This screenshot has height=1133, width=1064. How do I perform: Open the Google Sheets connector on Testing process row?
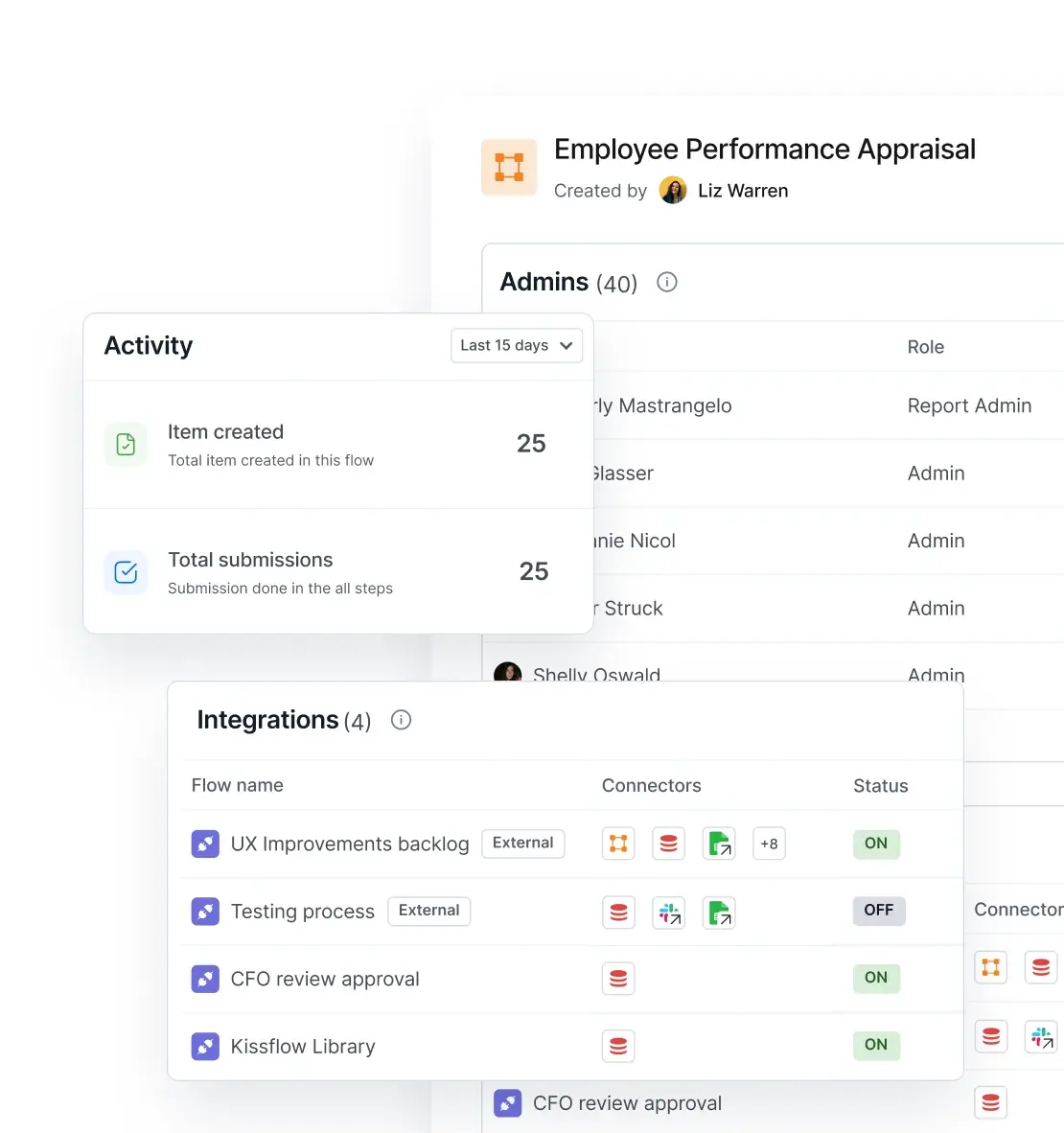[x=719, y=912]
